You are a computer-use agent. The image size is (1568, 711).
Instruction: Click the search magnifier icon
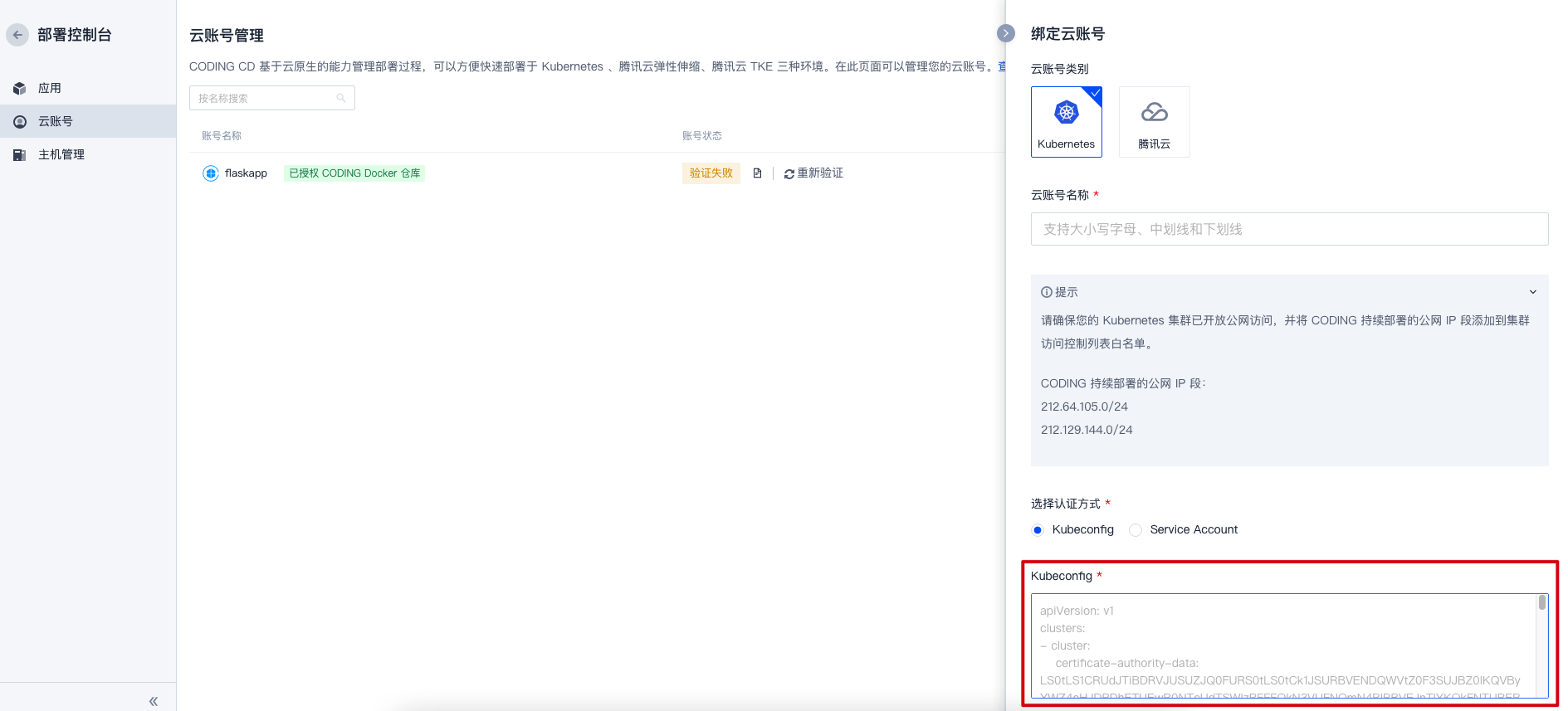(341, 98)
